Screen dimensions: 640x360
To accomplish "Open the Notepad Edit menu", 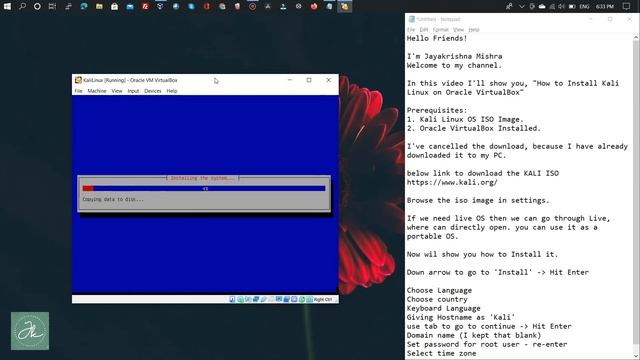I will pyautogui.click(x=424, y=30).
